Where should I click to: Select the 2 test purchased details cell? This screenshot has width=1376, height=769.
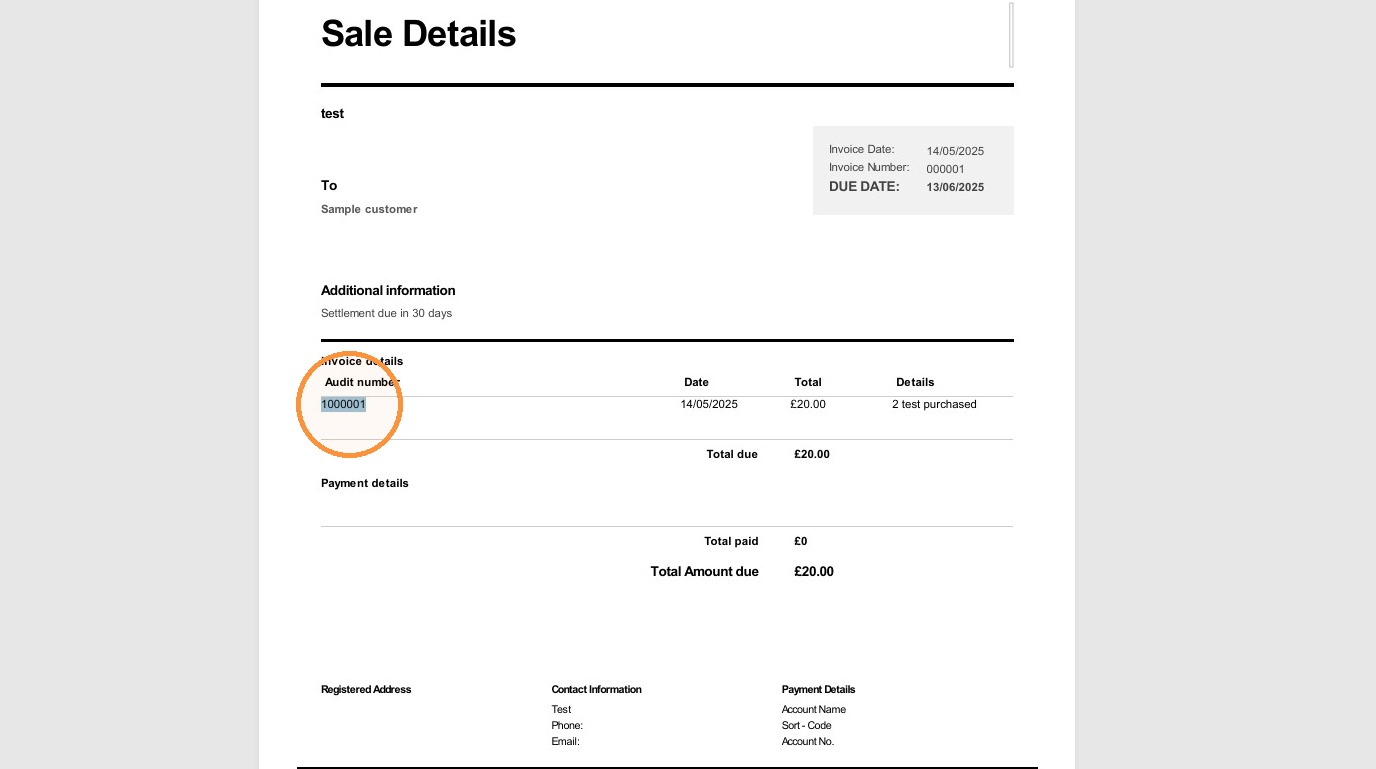pos(934,404)
